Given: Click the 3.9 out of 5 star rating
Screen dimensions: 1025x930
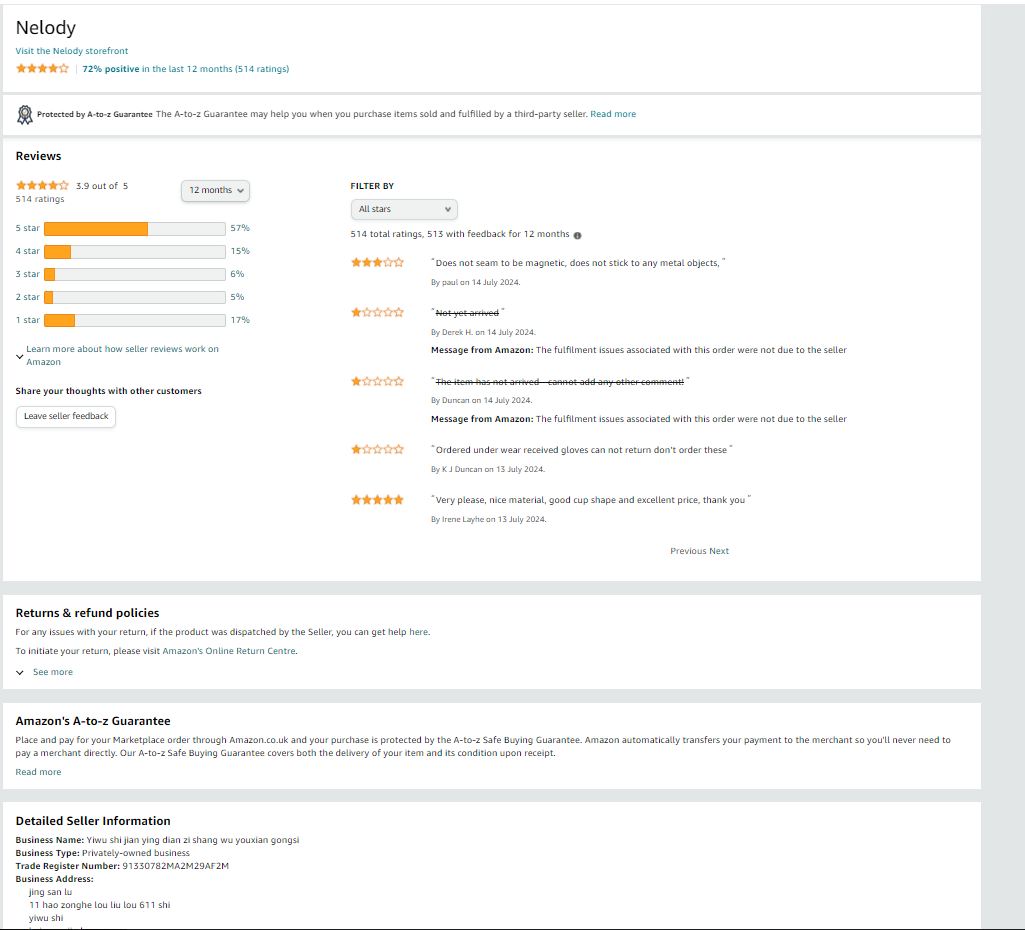Looking at the screenshot, I should pyautogui.click(x=42, y=186).
